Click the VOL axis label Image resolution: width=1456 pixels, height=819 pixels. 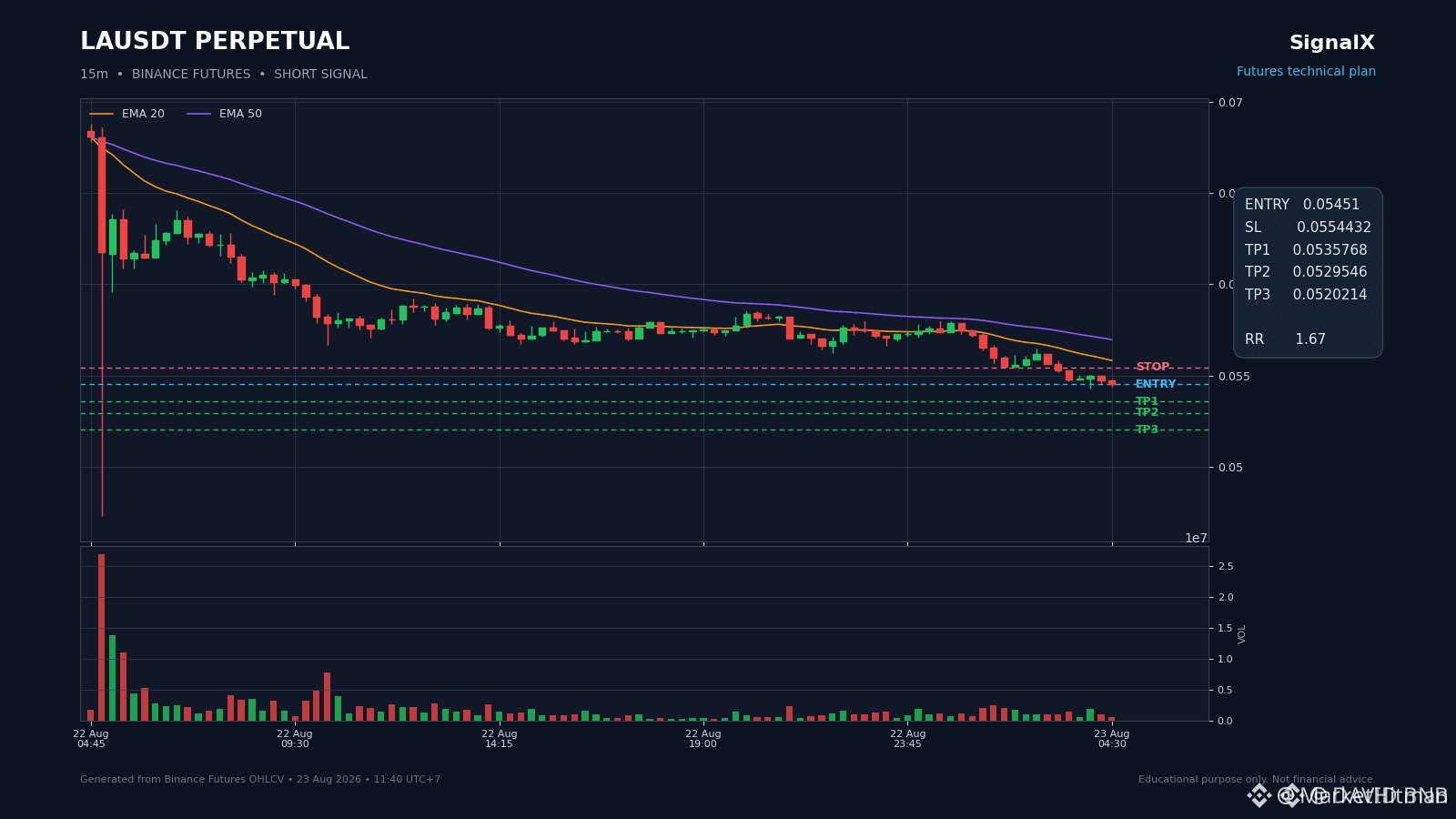pyautogui.click(x=1242, y=633)
